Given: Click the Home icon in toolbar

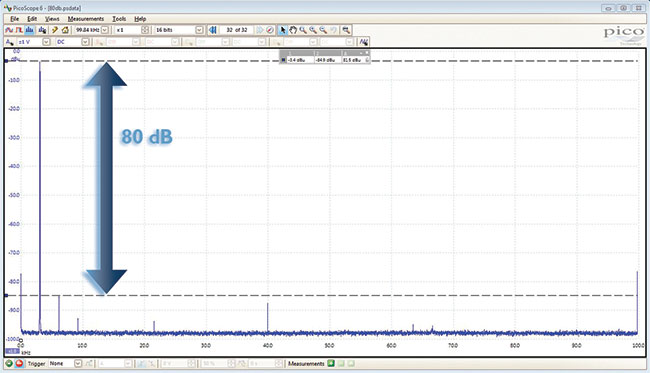Looking at the screenshot, I should point(65,30).
